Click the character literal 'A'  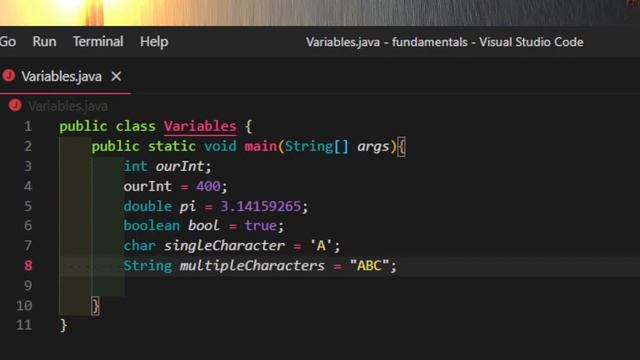[x=321, y=246]
